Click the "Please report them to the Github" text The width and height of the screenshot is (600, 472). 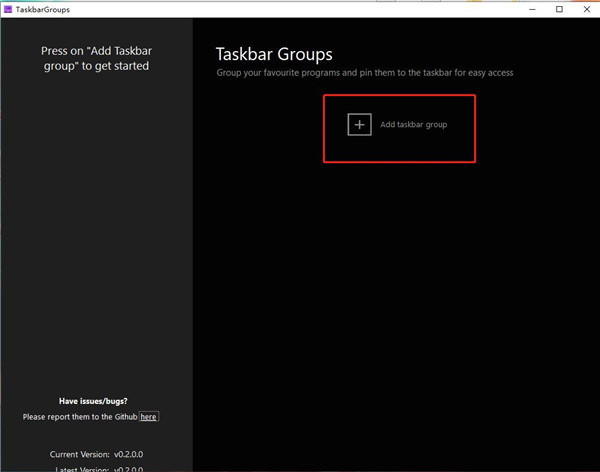click(80, 416)
